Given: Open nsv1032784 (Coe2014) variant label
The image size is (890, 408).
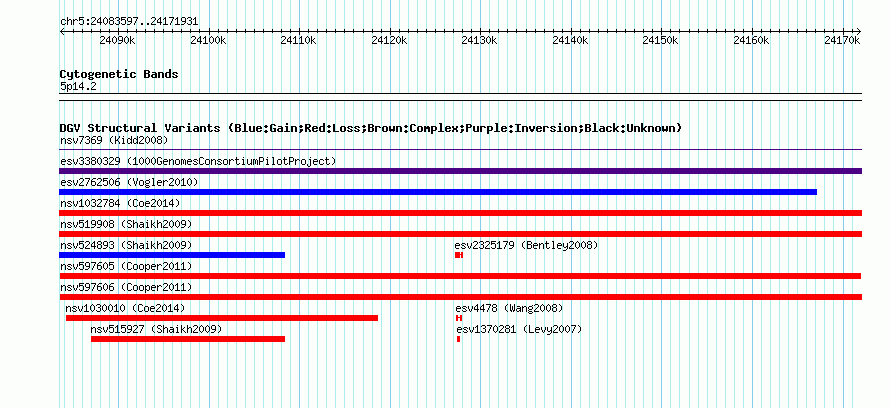Looking at the screenshot, I should 120,203.
